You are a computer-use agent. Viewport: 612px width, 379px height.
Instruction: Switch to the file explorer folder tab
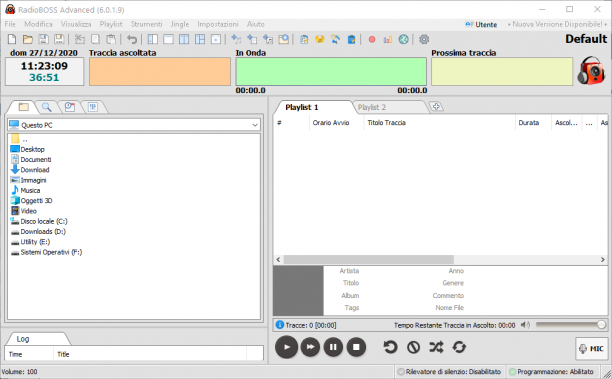coord(23,107)
